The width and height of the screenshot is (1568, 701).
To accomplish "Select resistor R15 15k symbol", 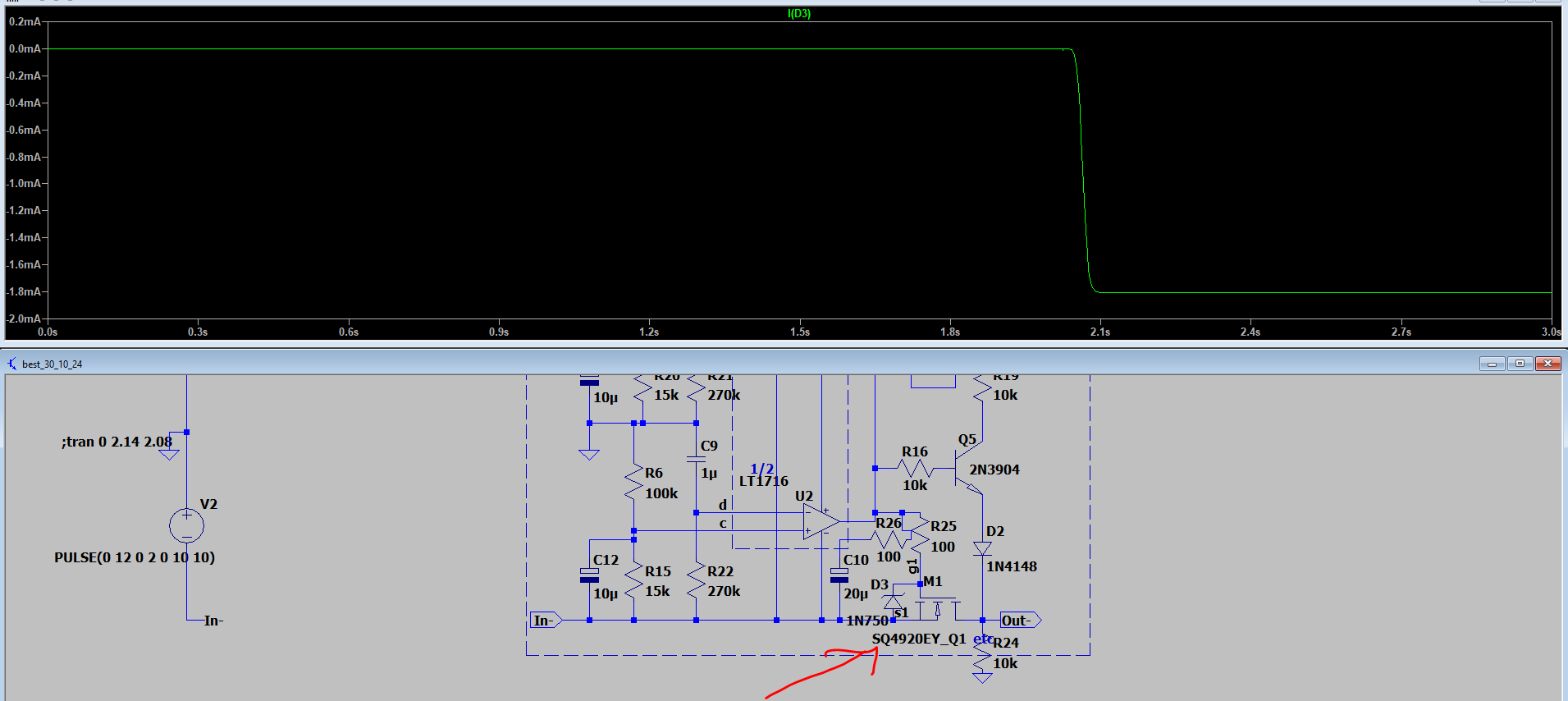I will (x=633, y=581).
